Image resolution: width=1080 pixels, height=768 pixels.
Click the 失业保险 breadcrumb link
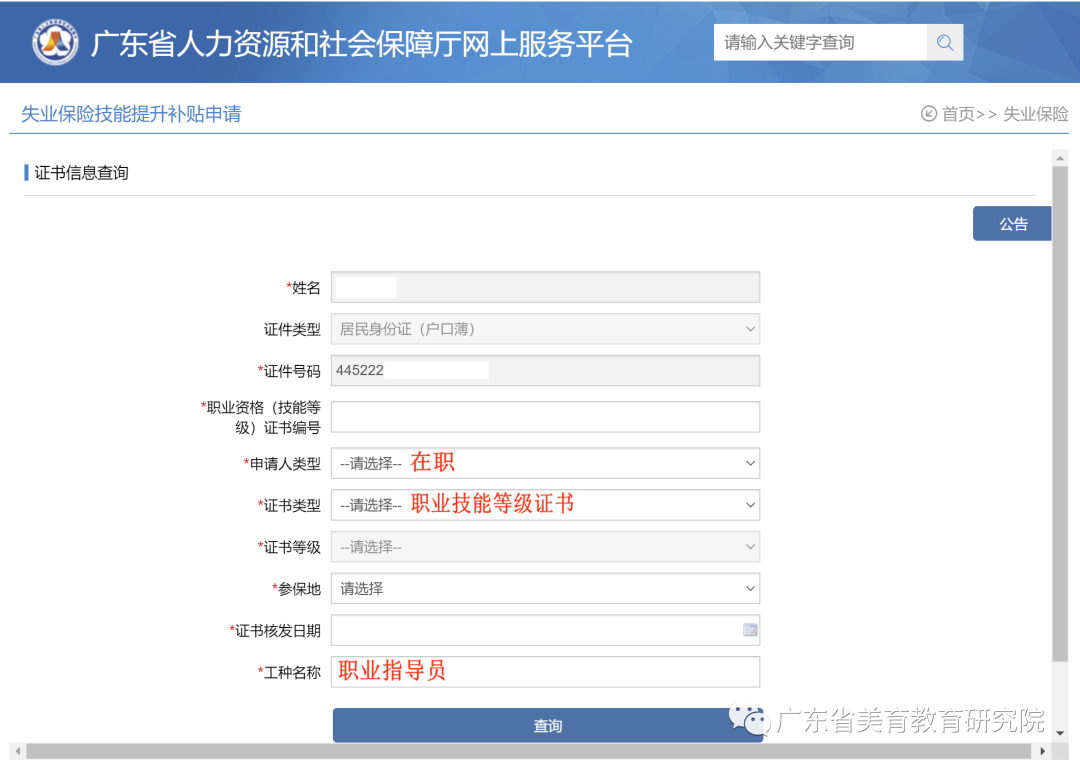click(1035, 114)
